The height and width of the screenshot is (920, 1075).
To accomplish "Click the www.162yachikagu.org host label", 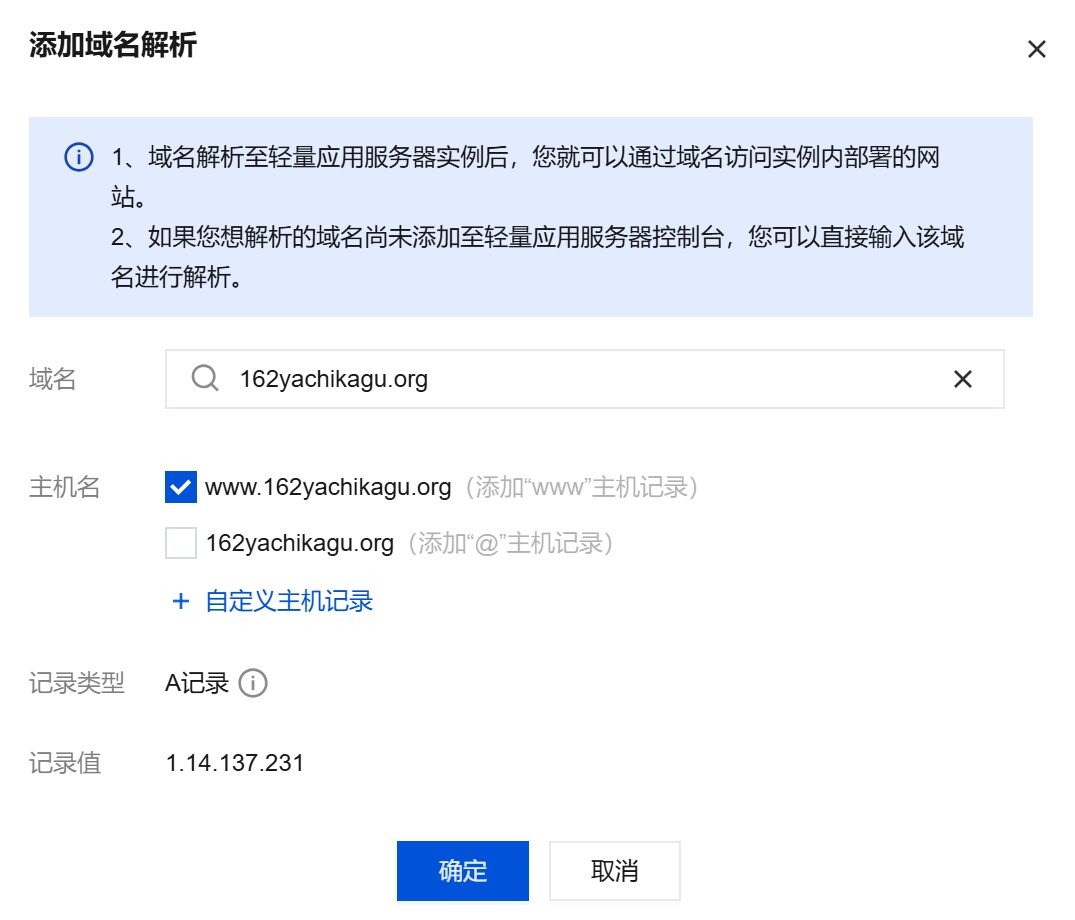I will (328, 487).
